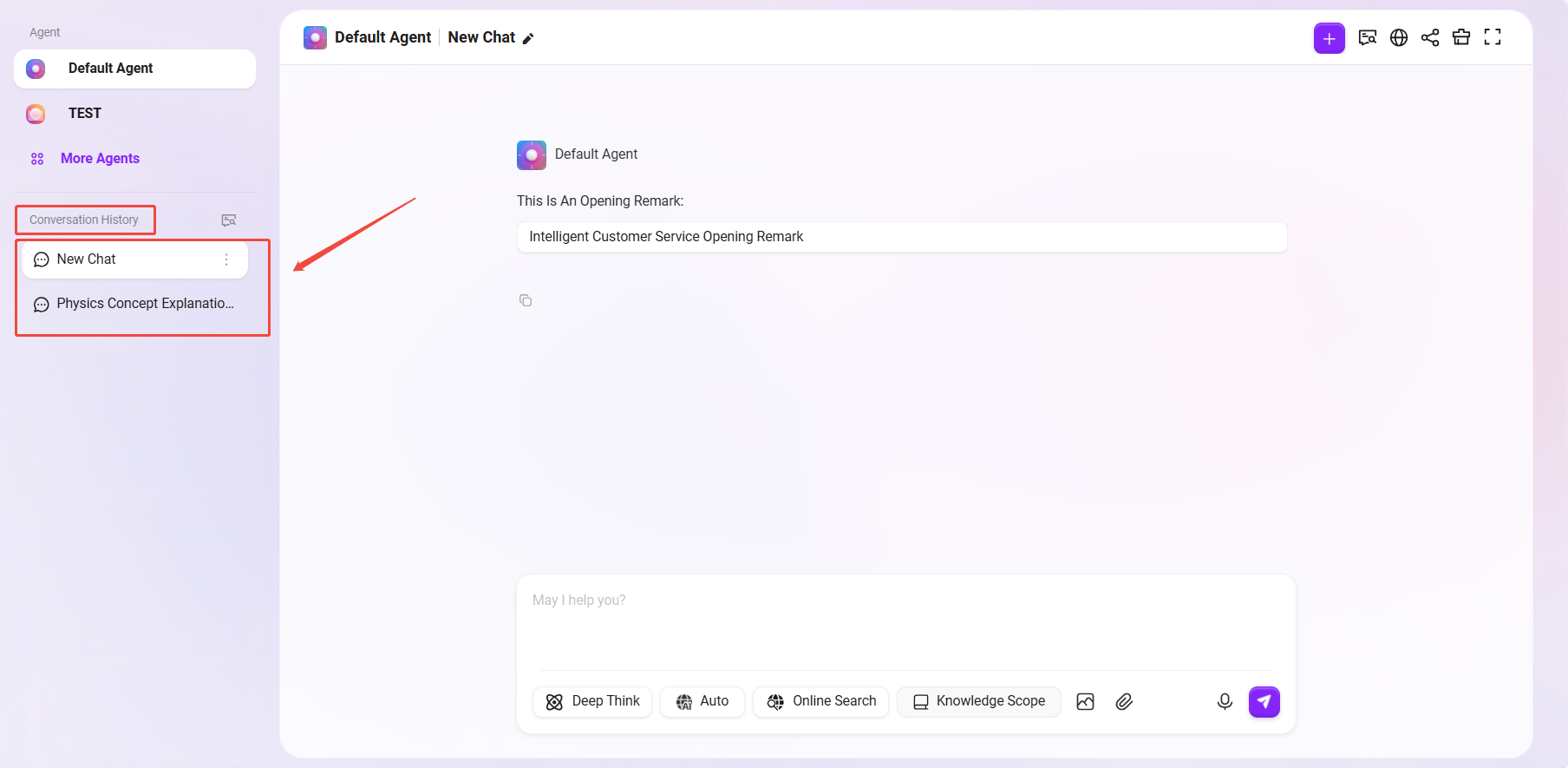The image size is (1568, 768).
Task: Enter fullscreen mode via expand icon
Action: coord(1493,37)
